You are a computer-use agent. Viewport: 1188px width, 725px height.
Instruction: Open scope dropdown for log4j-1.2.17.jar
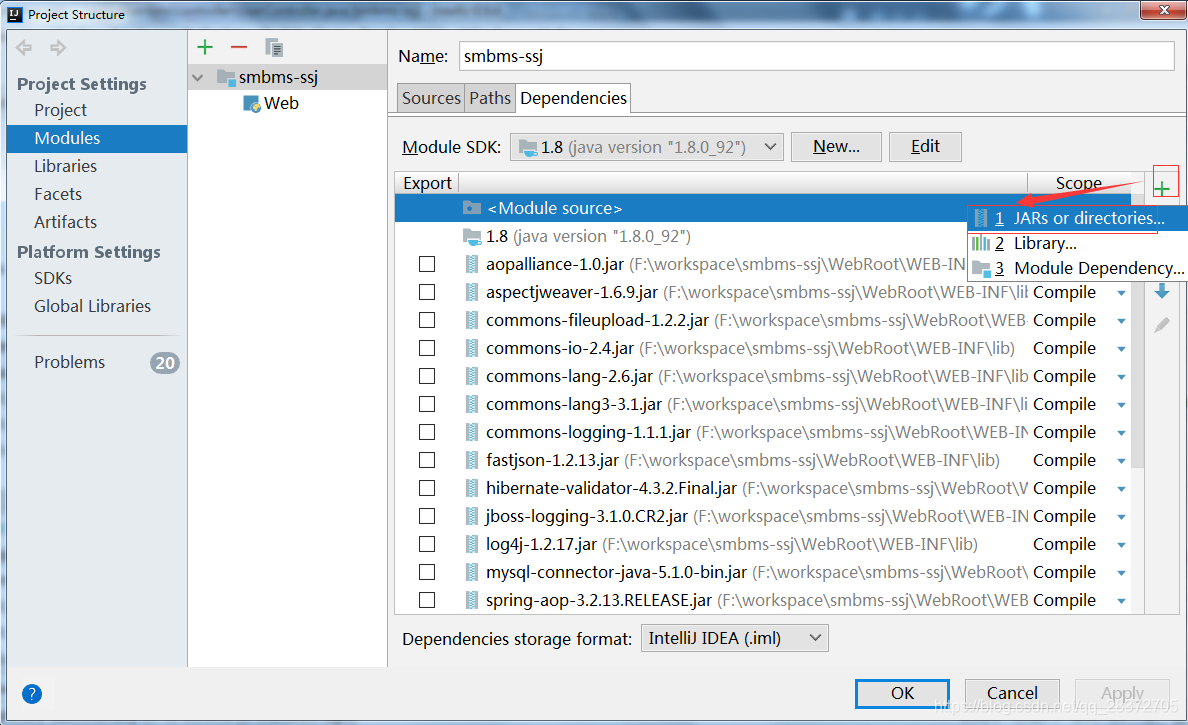pyautogui.click(x=1121, y=545)
